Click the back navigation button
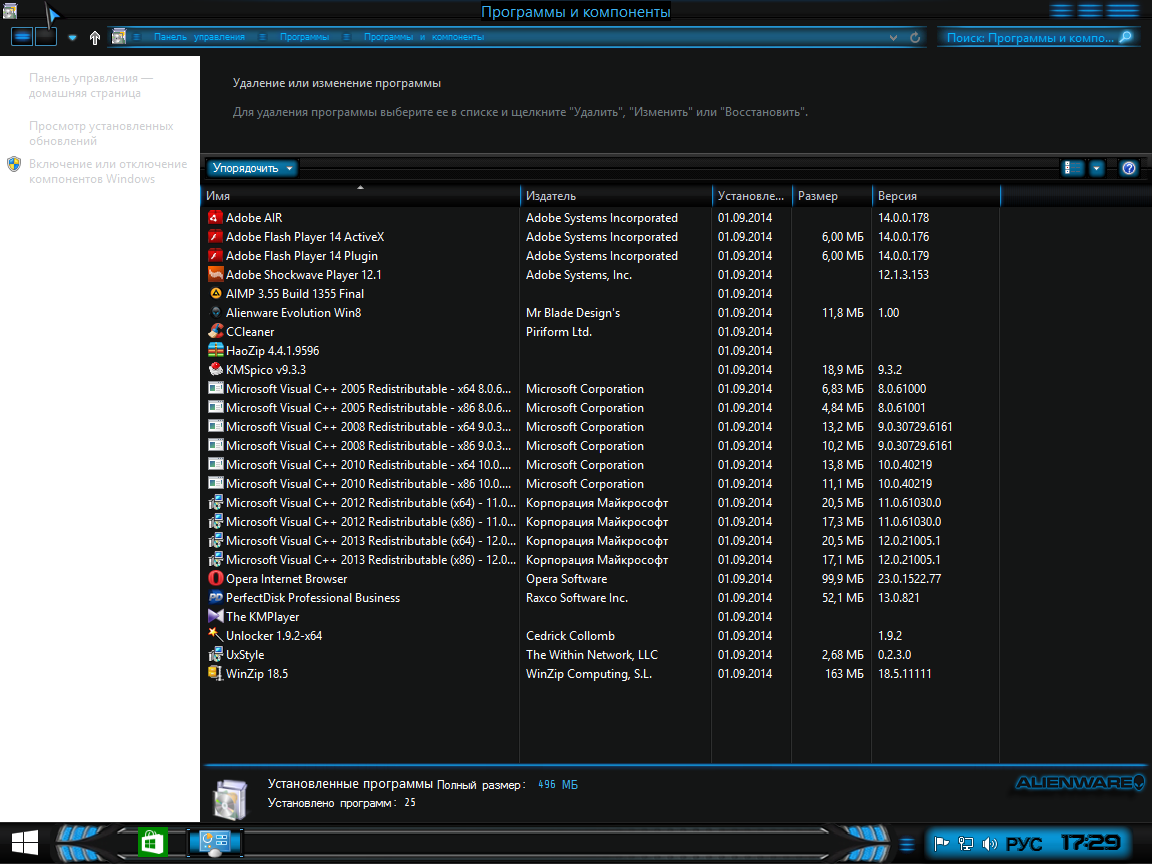This screenshot has height=864, width=1152. pyautogui.click(x=22, y=36)
